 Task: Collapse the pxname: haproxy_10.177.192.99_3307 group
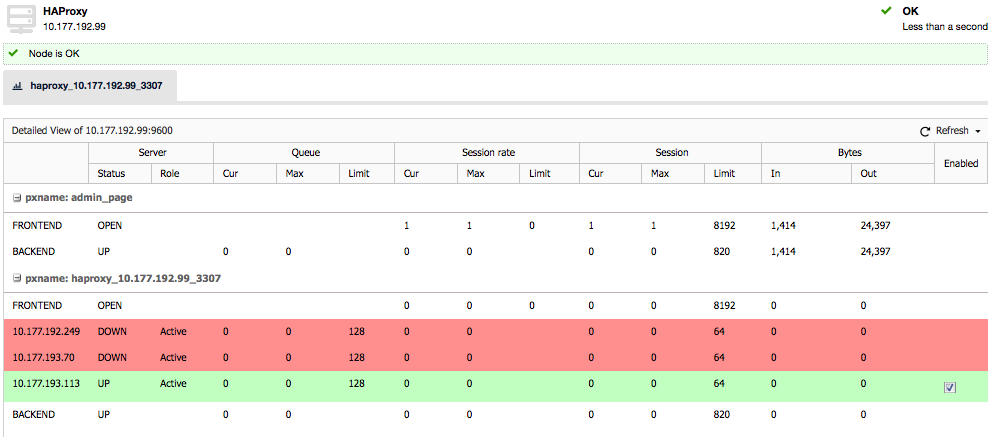point(17,278)
